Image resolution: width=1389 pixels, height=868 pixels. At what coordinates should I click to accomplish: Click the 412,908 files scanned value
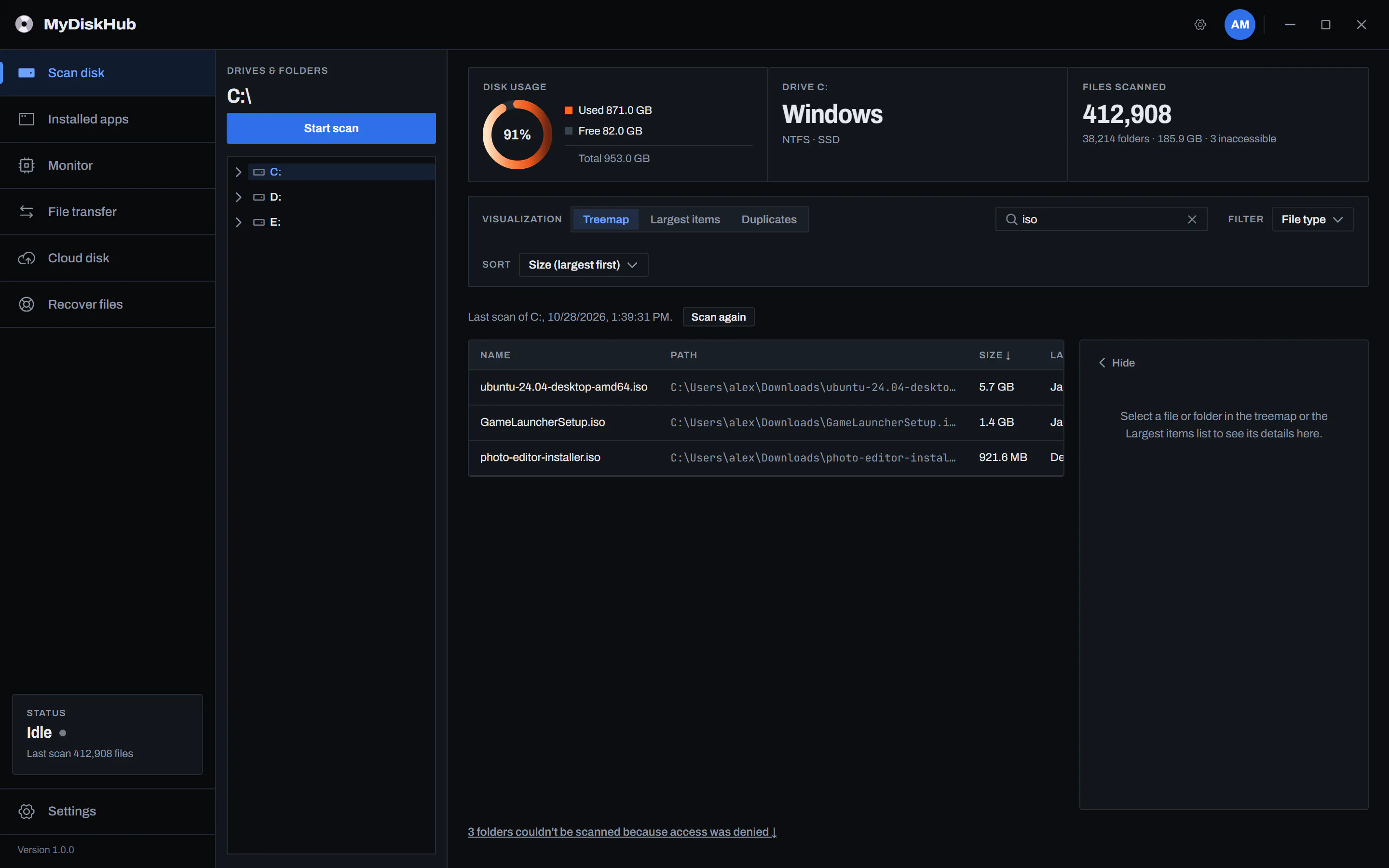pyautogui.click(x=1127, y=114)
